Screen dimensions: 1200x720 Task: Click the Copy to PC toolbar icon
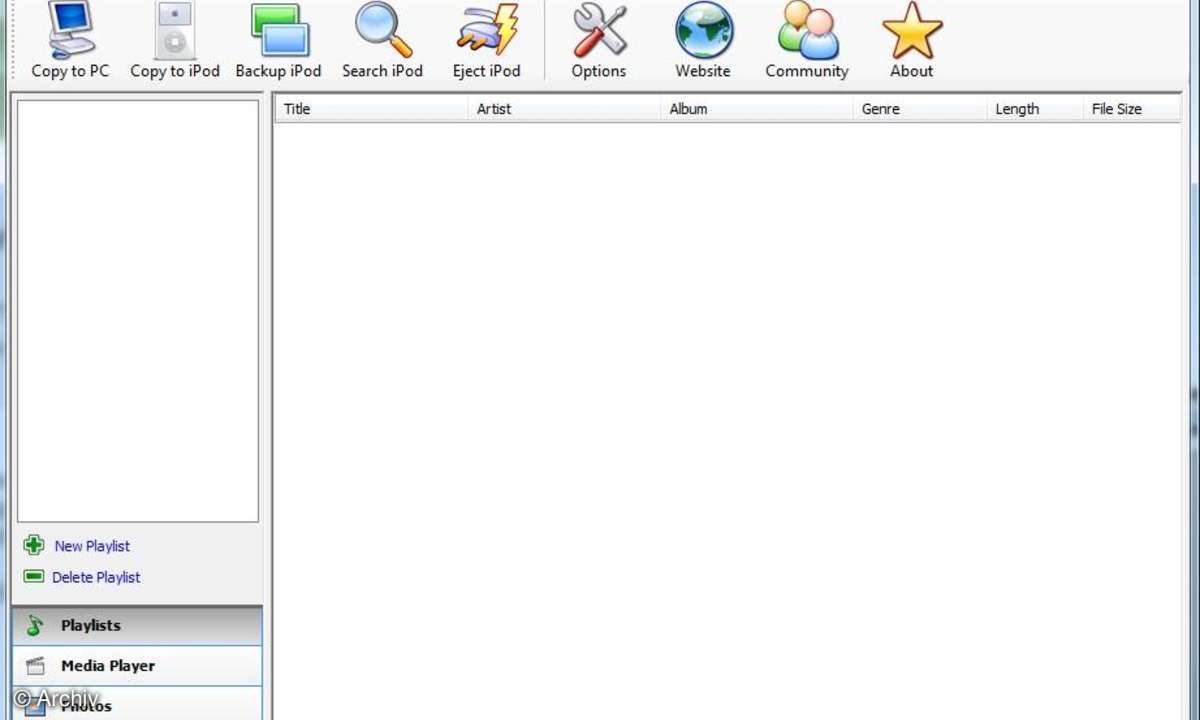point(70,30)
